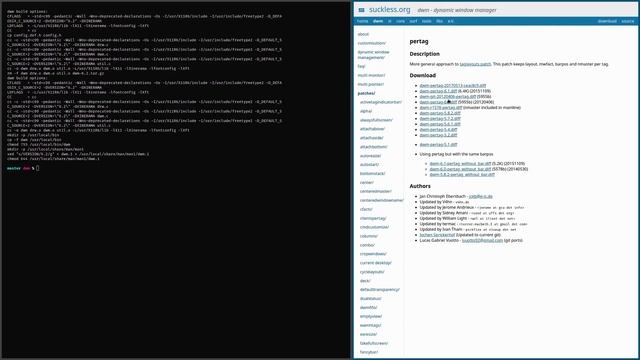Open the autostart/ patch entry

tap(369, 164)
